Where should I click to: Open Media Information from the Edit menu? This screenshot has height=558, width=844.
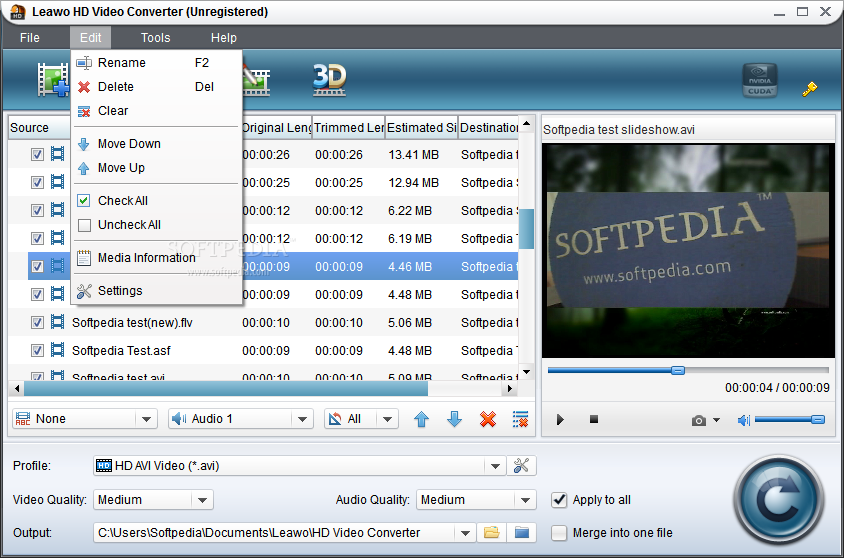[156, 258]
